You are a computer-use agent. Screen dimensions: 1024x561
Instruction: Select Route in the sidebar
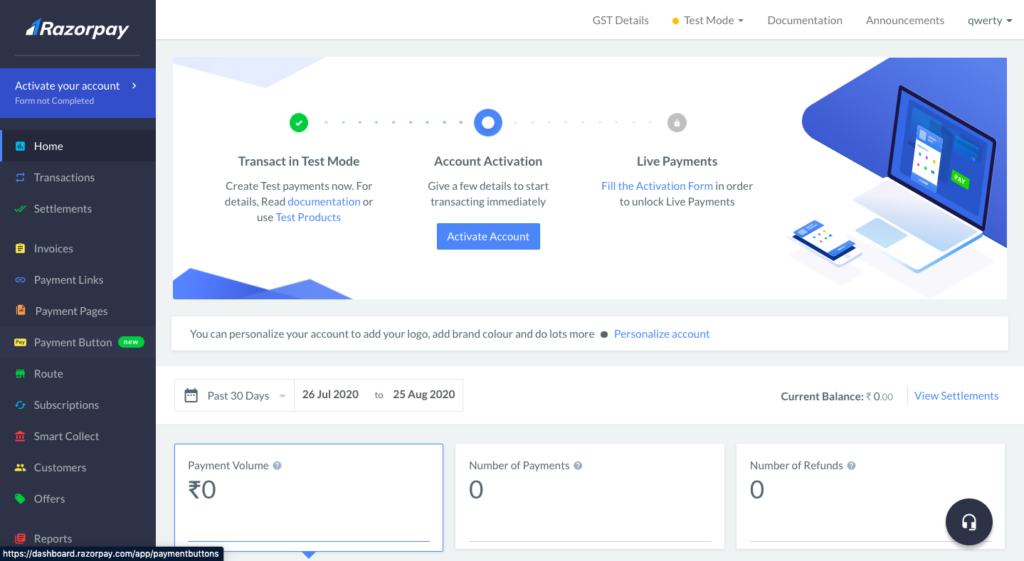coord(78,374)
